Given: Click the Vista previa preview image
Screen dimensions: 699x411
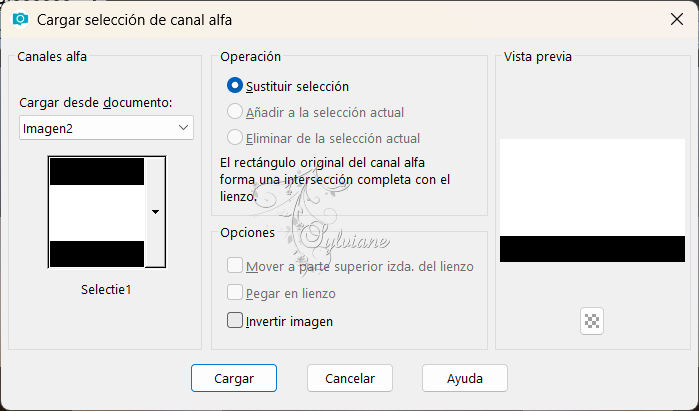Looking at the screenshot, I should (x=592, y=200).
